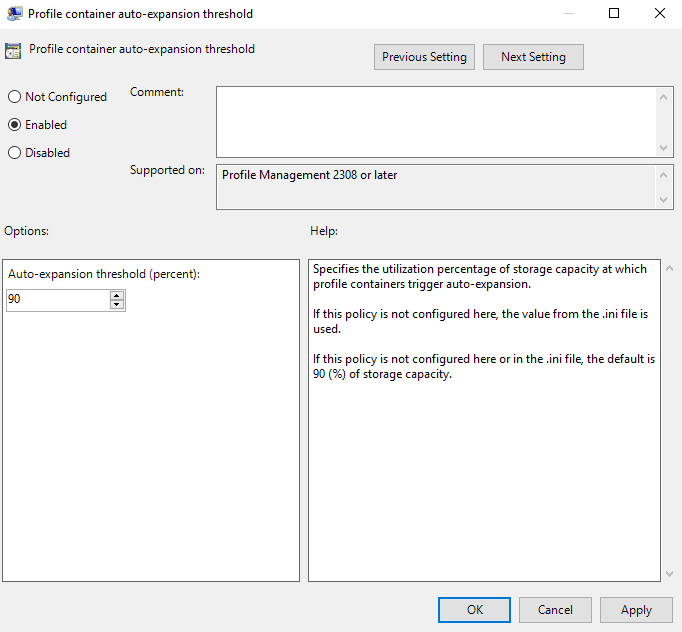Confirm the policy with OK
This screenshot has width=682, height=632.
coord(474,610)
